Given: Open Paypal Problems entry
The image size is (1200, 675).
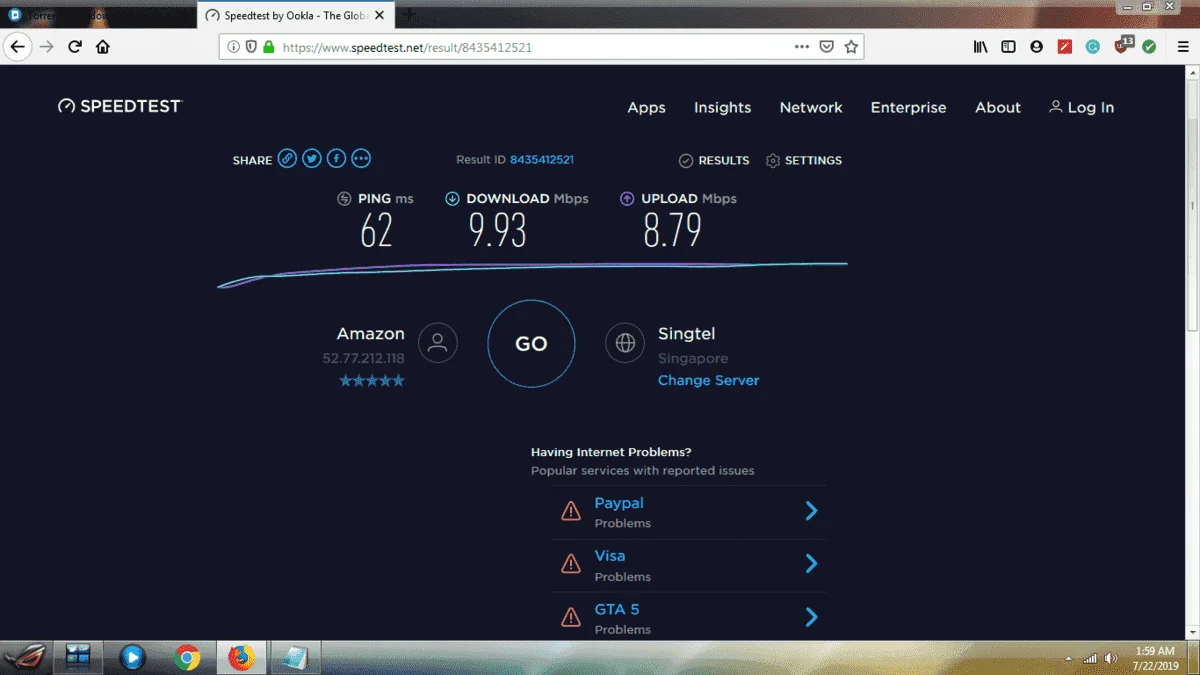Looking at the screenshot, I should (688, 512).
